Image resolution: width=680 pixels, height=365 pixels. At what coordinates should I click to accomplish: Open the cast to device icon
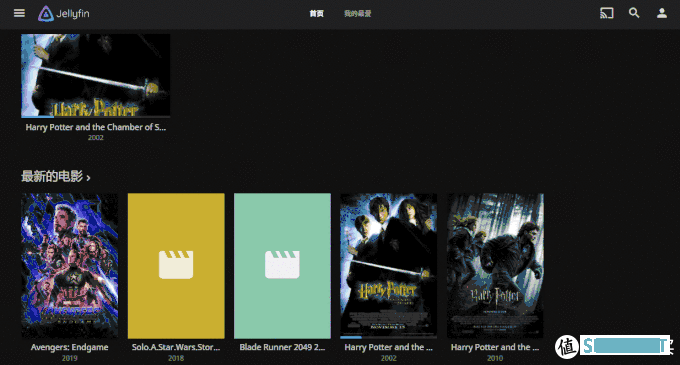coord(606,13)
